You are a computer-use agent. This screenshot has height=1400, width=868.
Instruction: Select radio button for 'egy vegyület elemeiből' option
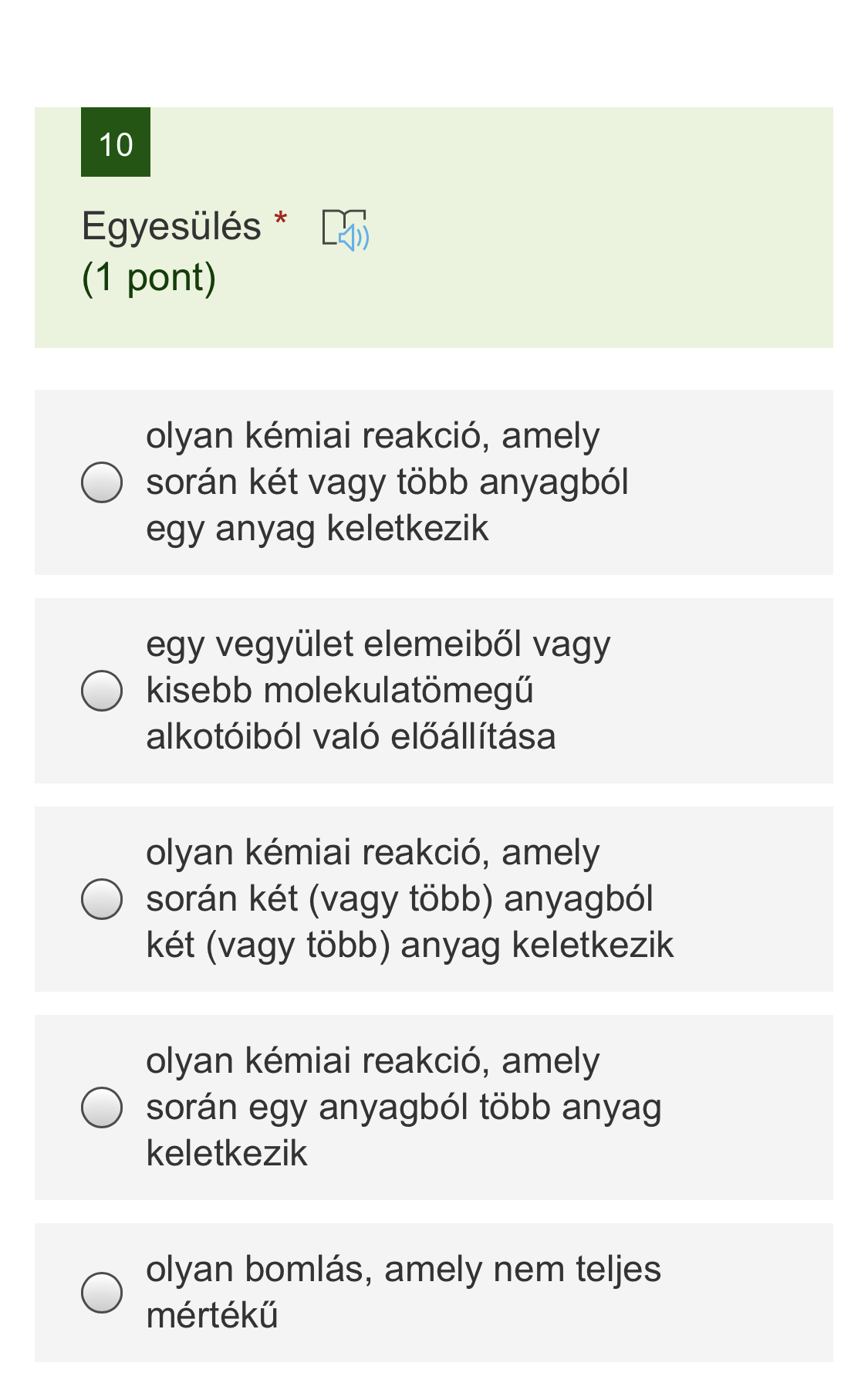(102, 691)
